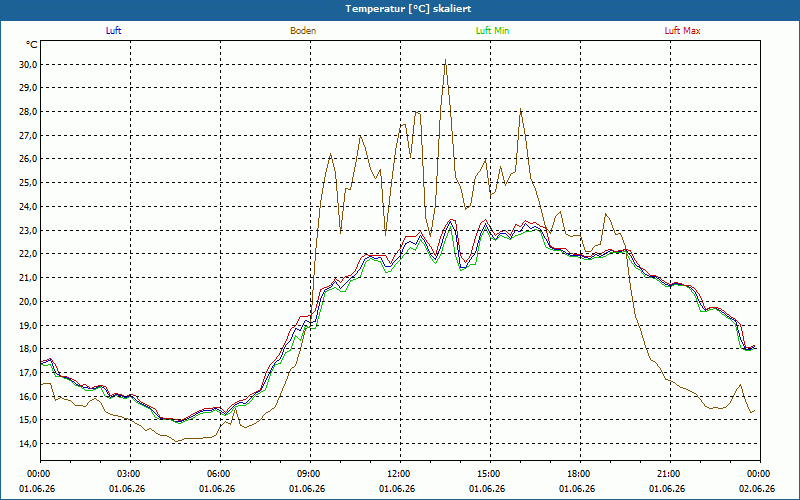The image size is (800, 500).
Task: Click the 02.06.26 date label
Action: point(757,488)
